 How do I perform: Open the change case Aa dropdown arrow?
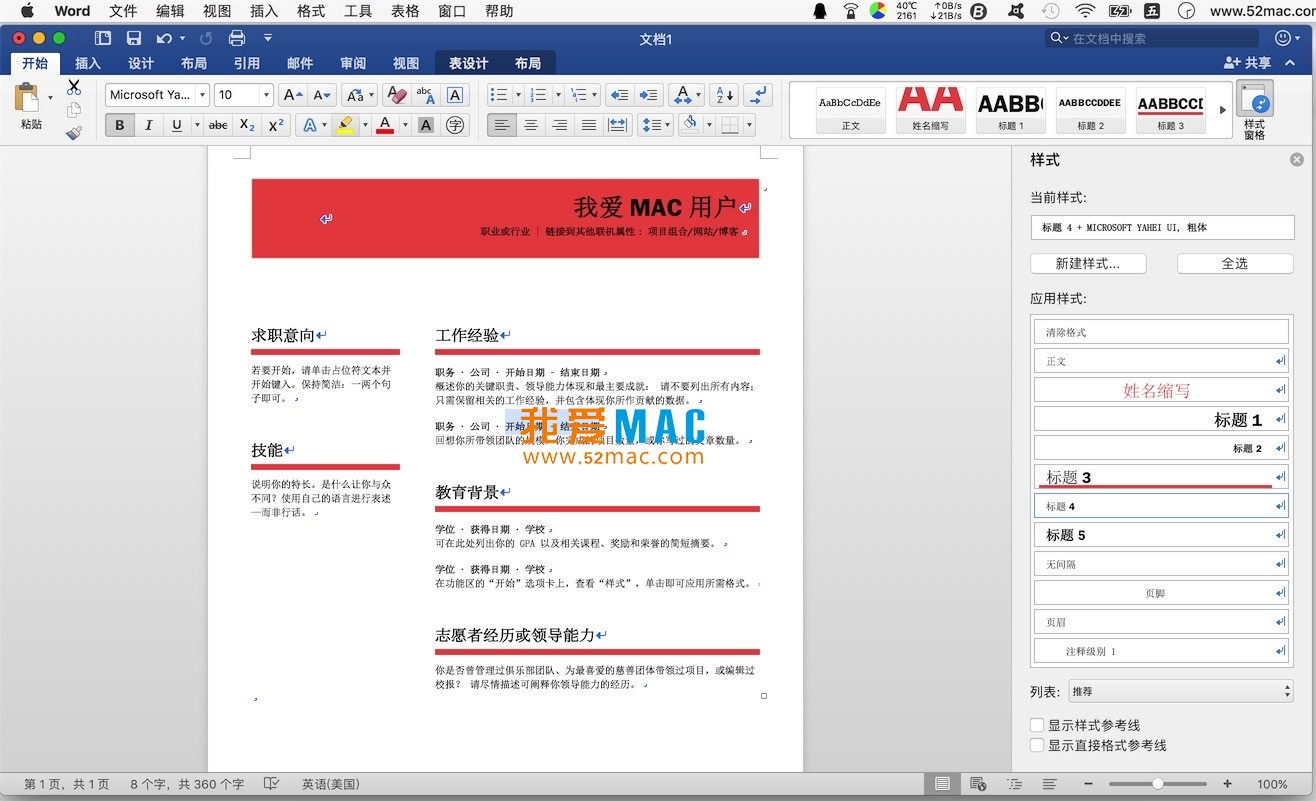pyautogui.click(x=371, y=95)
